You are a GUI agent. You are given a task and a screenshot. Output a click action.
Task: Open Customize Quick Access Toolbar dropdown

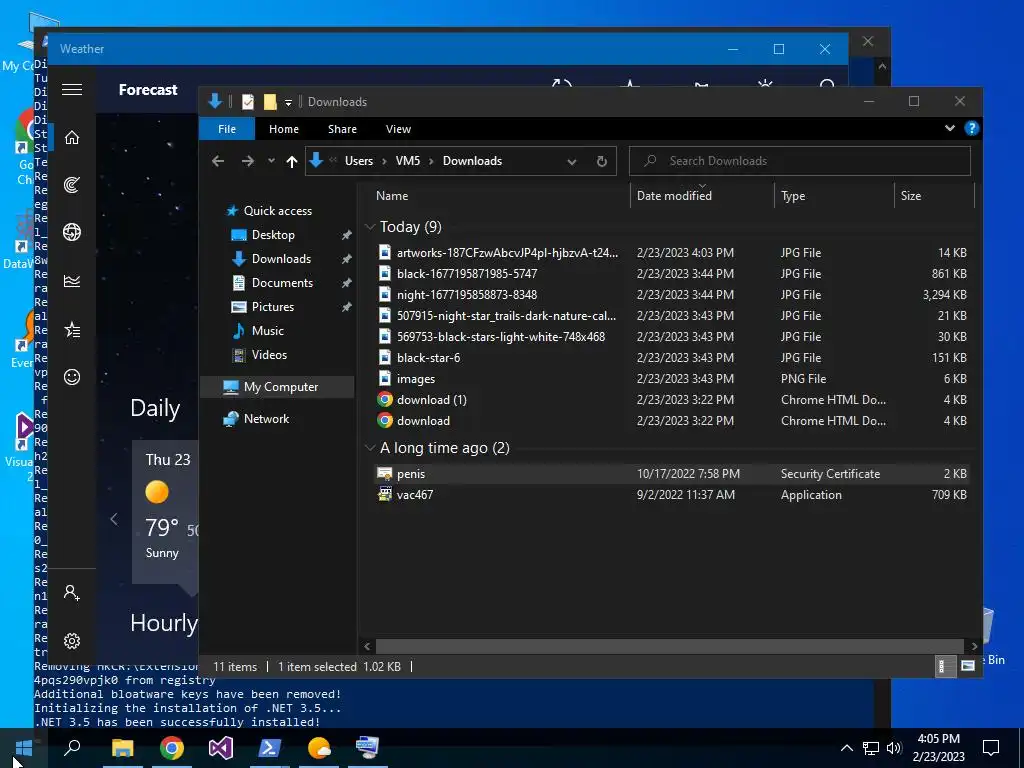288,103
